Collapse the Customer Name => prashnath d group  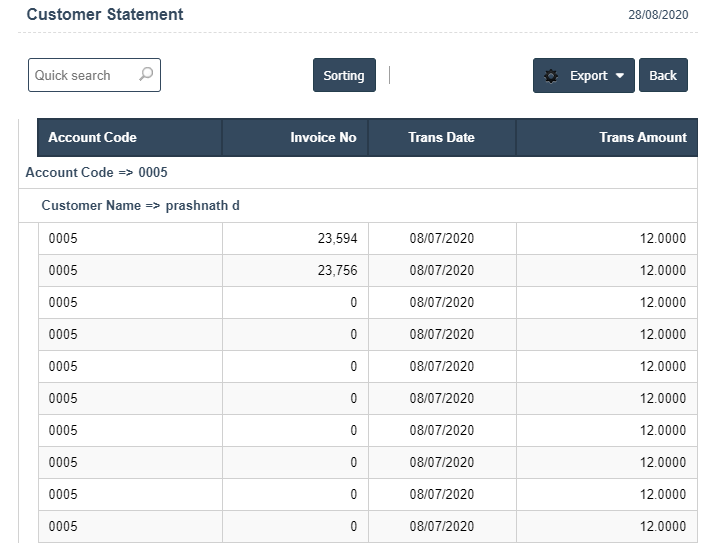140,205
